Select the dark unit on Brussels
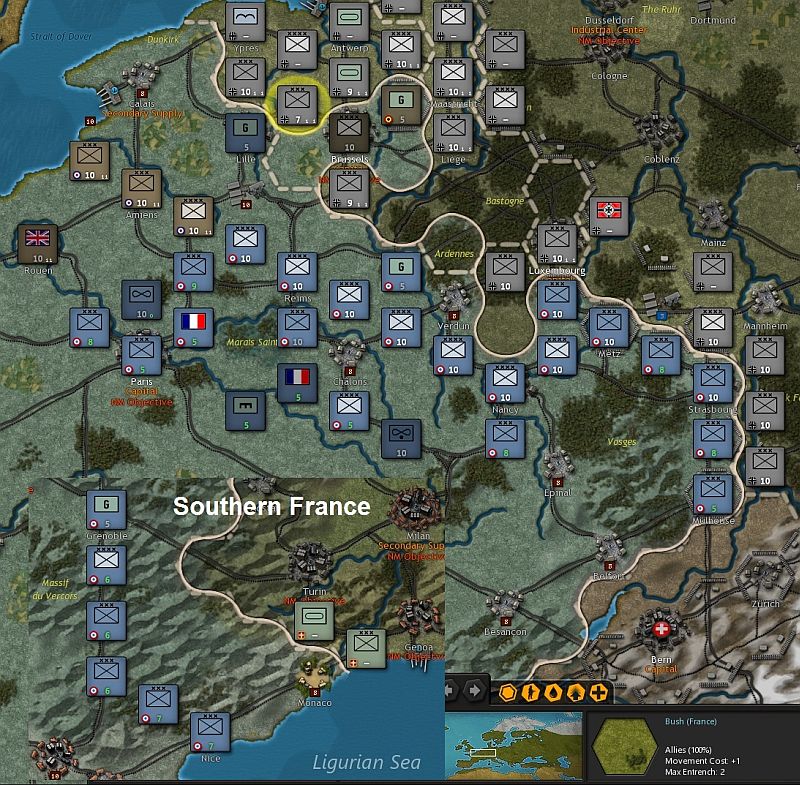 click(x=349, y=133)
